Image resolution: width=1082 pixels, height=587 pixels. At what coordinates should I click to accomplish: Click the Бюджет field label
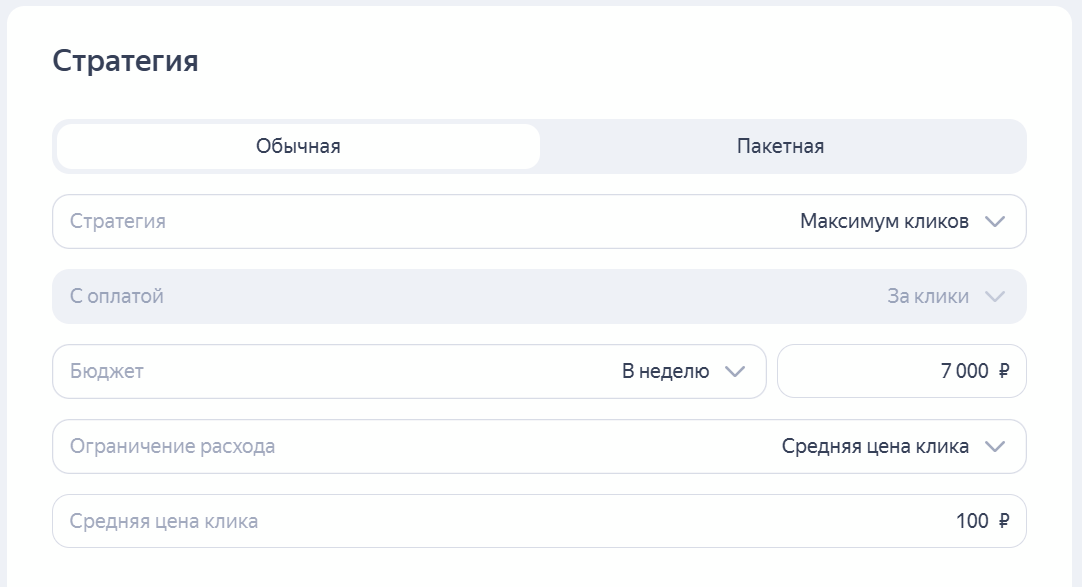coord(107,372)
